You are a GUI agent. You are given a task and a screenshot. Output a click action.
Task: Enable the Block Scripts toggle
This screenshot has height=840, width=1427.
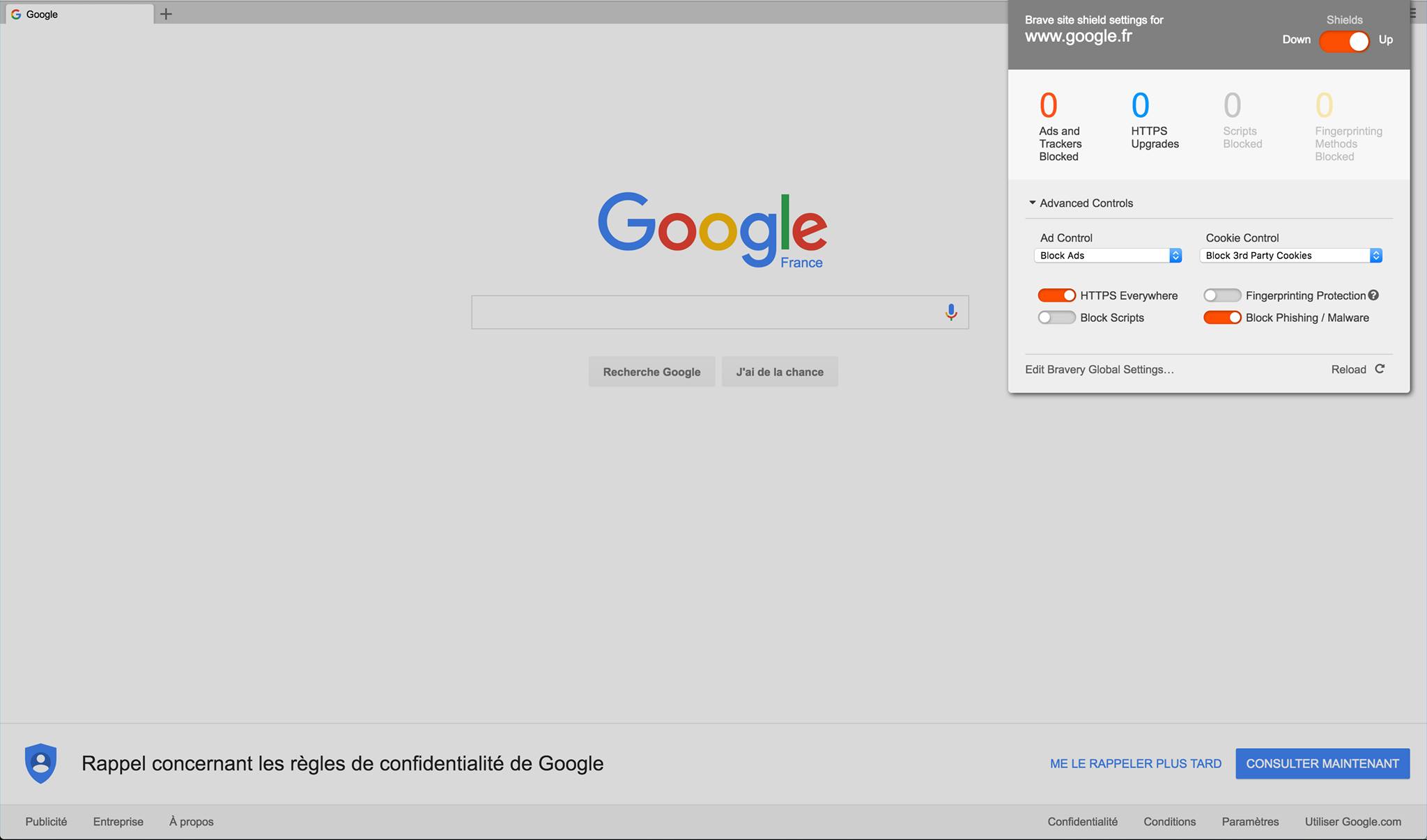pyautogui.click(x=1056, y=318)
